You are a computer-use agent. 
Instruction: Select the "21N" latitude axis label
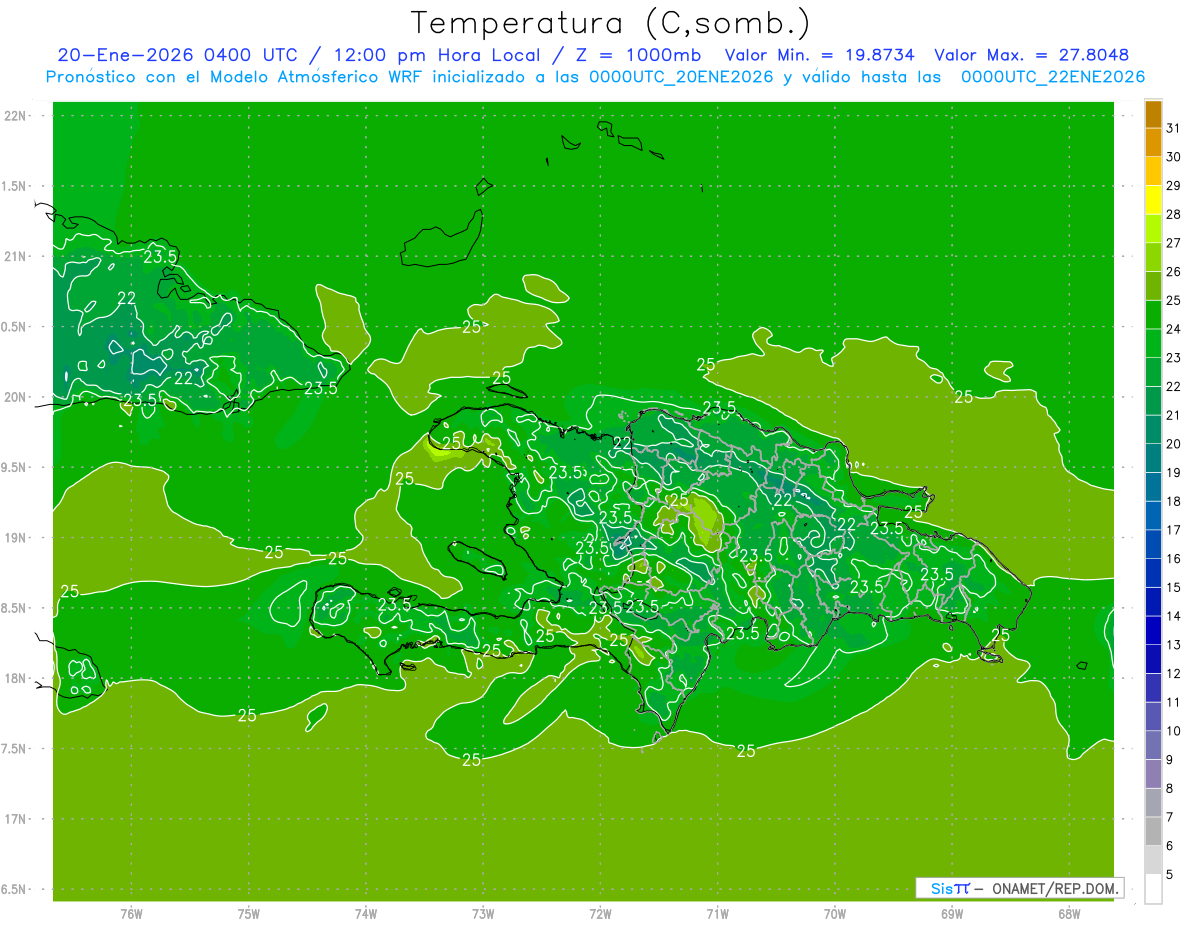(17, 256)
